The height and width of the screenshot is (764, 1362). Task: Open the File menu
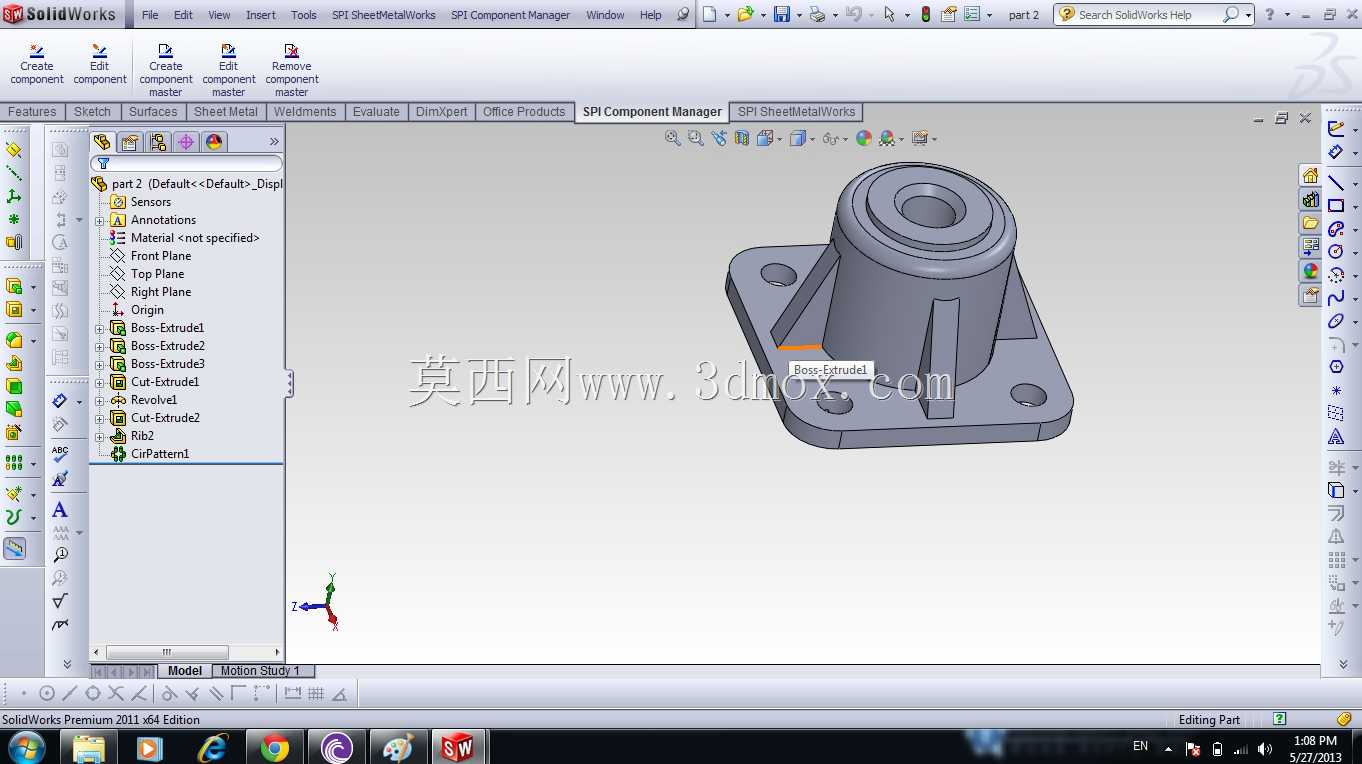[x=150, y=15]
